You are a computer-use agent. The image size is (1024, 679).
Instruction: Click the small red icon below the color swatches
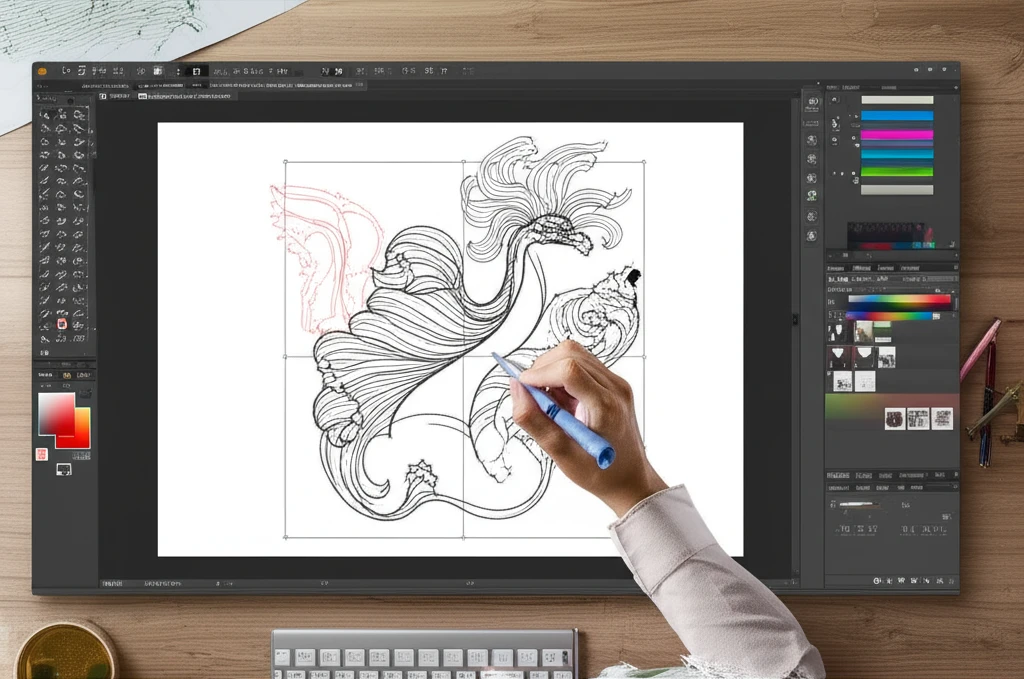pos(42,454)
